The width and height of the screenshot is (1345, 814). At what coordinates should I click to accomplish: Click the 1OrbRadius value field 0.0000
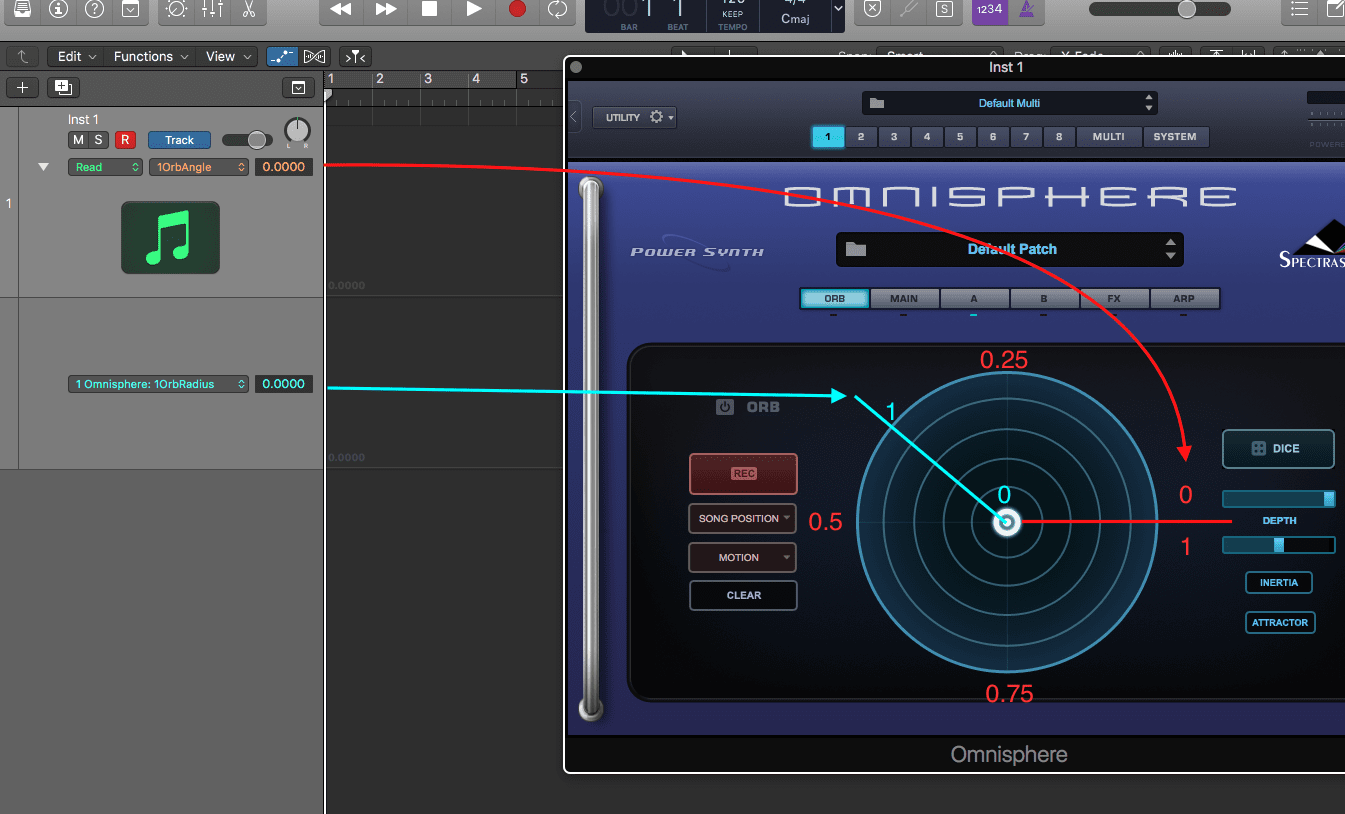pyautogui.click(x=284, y=384)
